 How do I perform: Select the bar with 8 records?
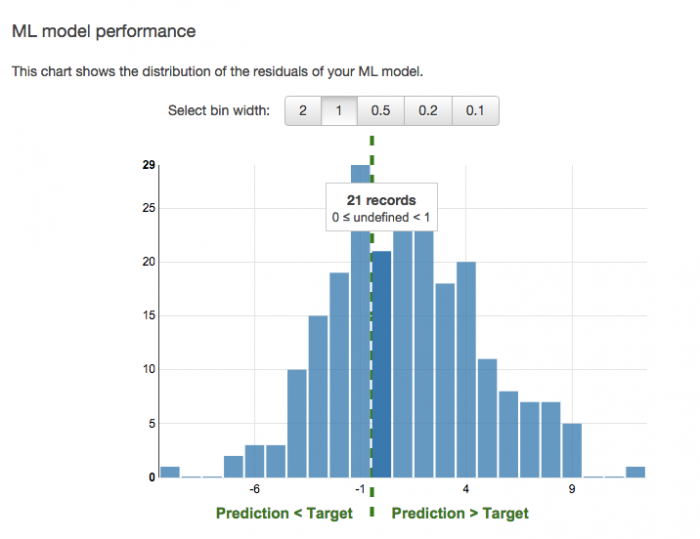508,434
